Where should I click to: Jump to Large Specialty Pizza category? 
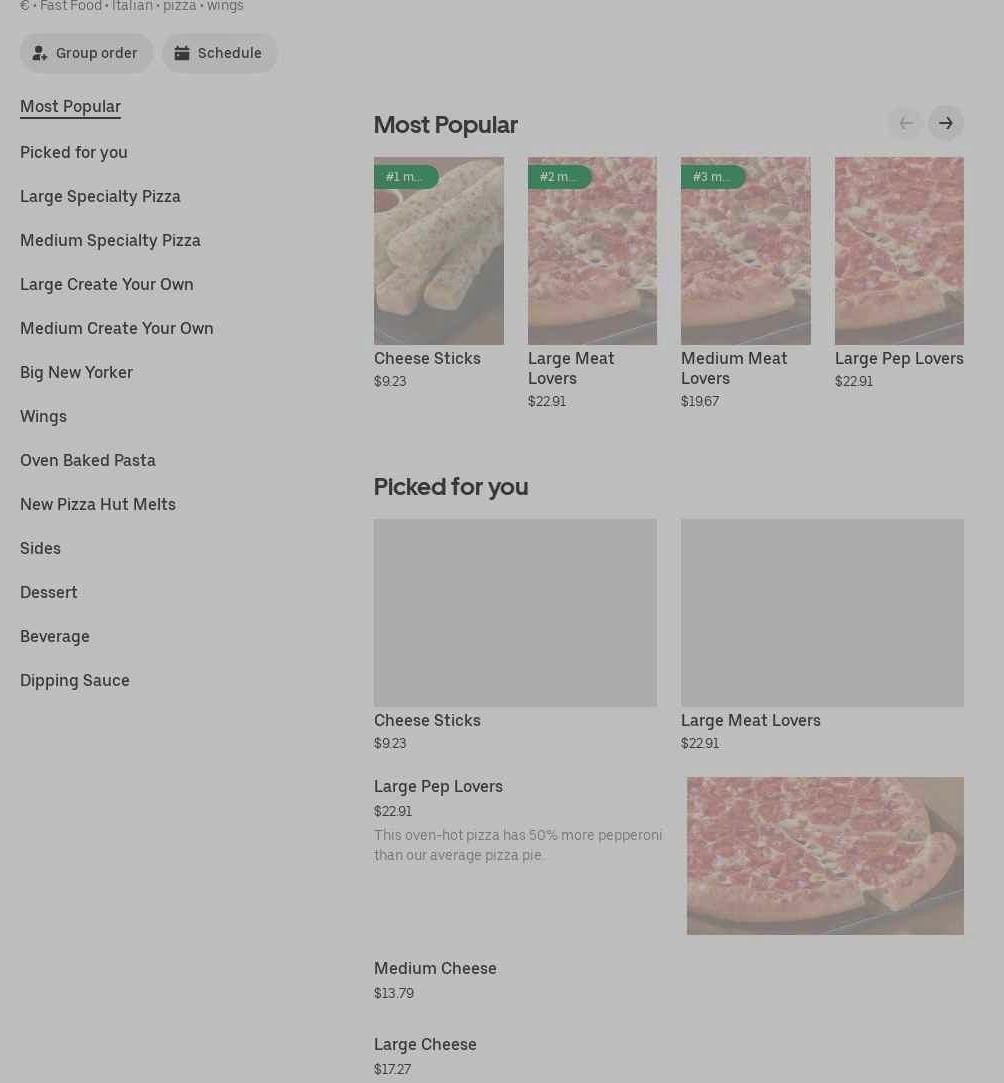(100, 196)
